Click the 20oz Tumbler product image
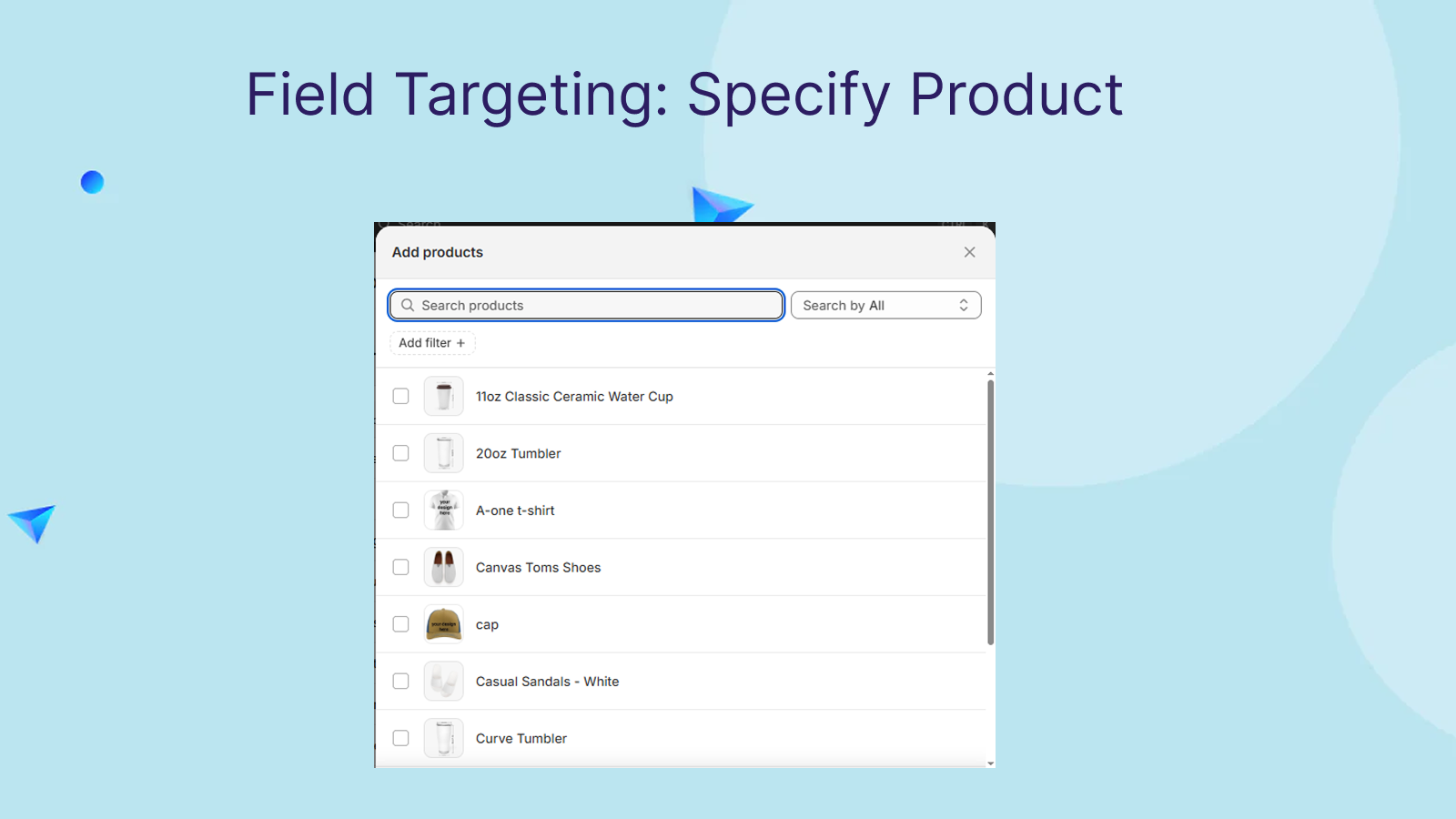Screen dimensions: 1456x819 tap(444, 453)
